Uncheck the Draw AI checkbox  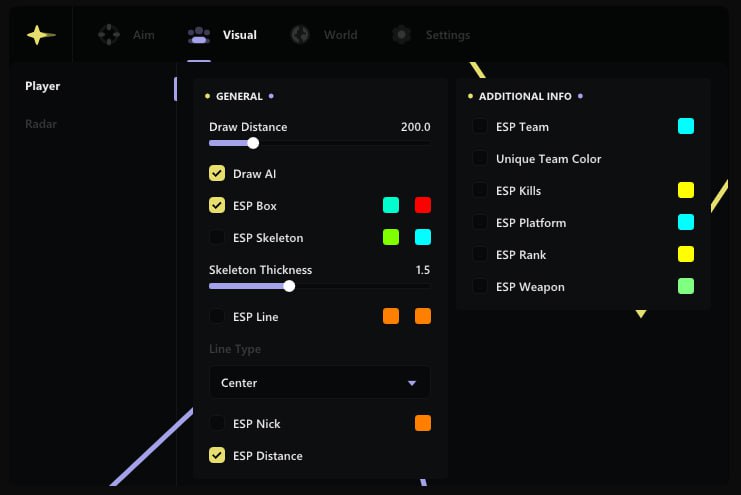[x=217, y=174]
